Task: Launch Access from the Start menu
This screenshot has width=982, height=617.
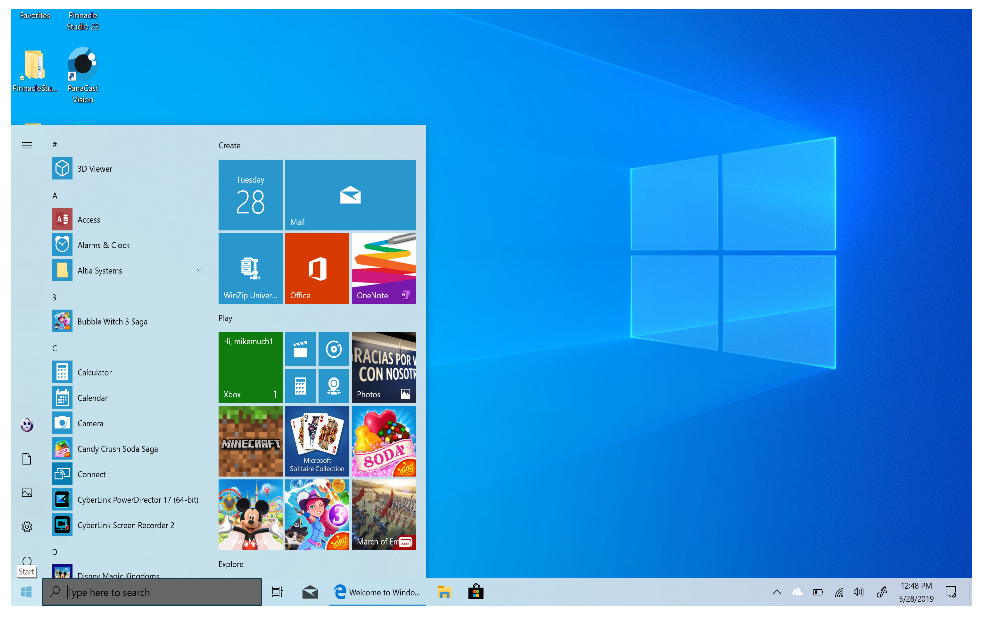Action: (x=88, y=220)
